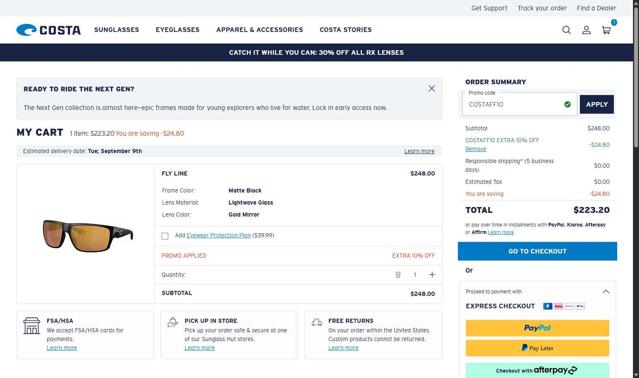Click the FSA/HSA store icon
This screenshot has width=639, height=378.
pyautogui.click(x=31, y=325)
